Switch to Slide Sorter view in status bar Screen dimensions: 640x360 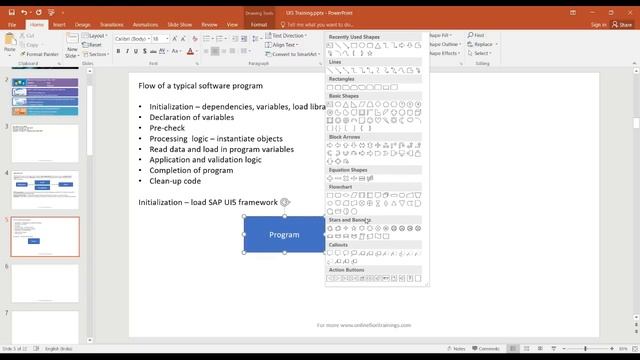(527, 349)
